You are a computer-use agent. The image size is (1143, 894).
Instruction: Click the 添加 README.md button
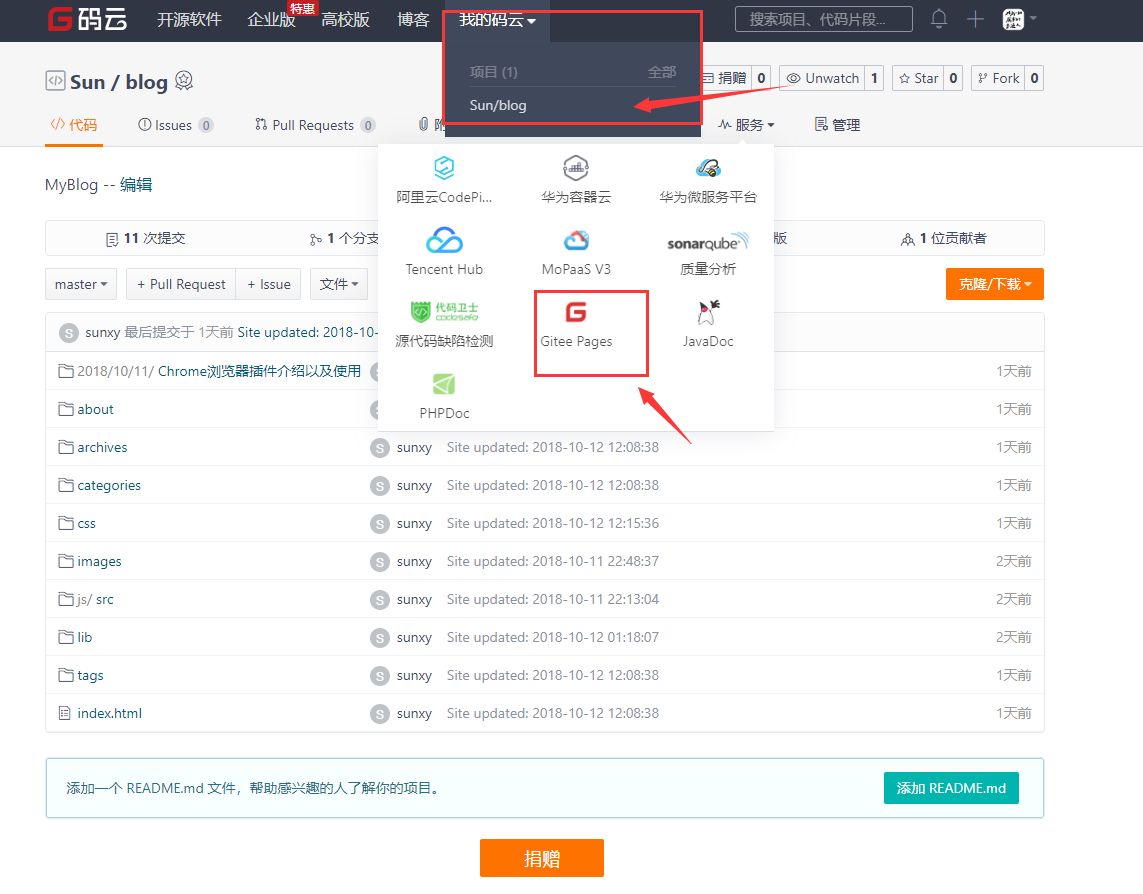tap(951, 788)
